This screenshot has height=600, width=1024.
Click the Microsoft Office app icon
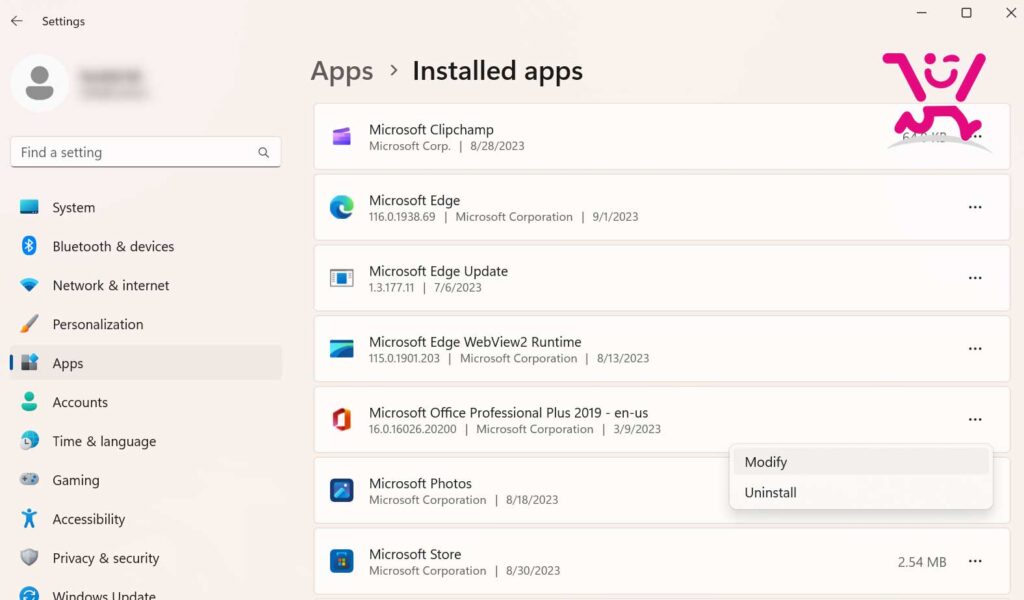342,419
